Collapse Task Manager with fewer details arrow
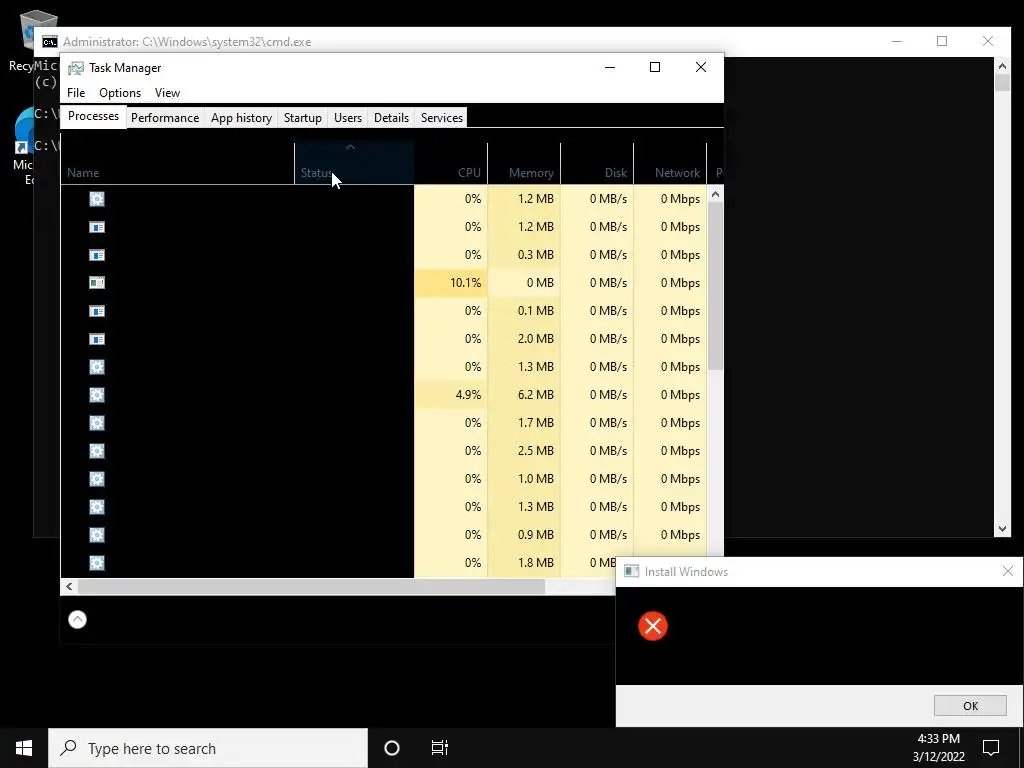The image size is (1024, 768). [x=77, y=619]
